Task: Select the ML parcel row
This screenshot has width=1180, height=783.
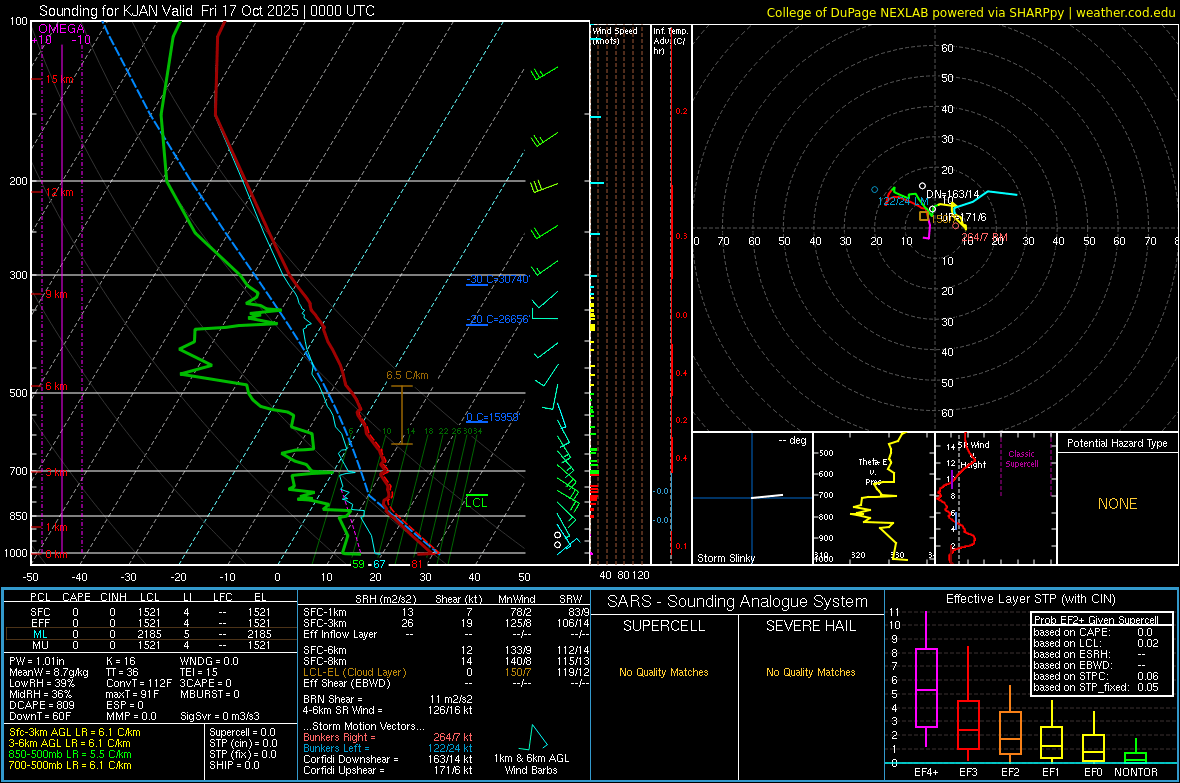Action: point(150,634)
